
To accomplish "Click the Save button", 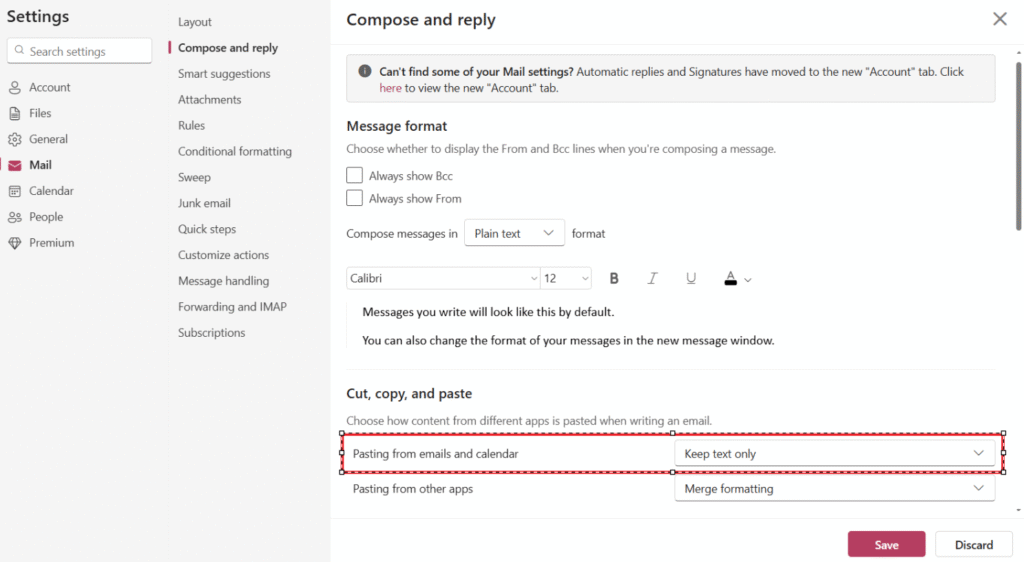I will [886, 544].
